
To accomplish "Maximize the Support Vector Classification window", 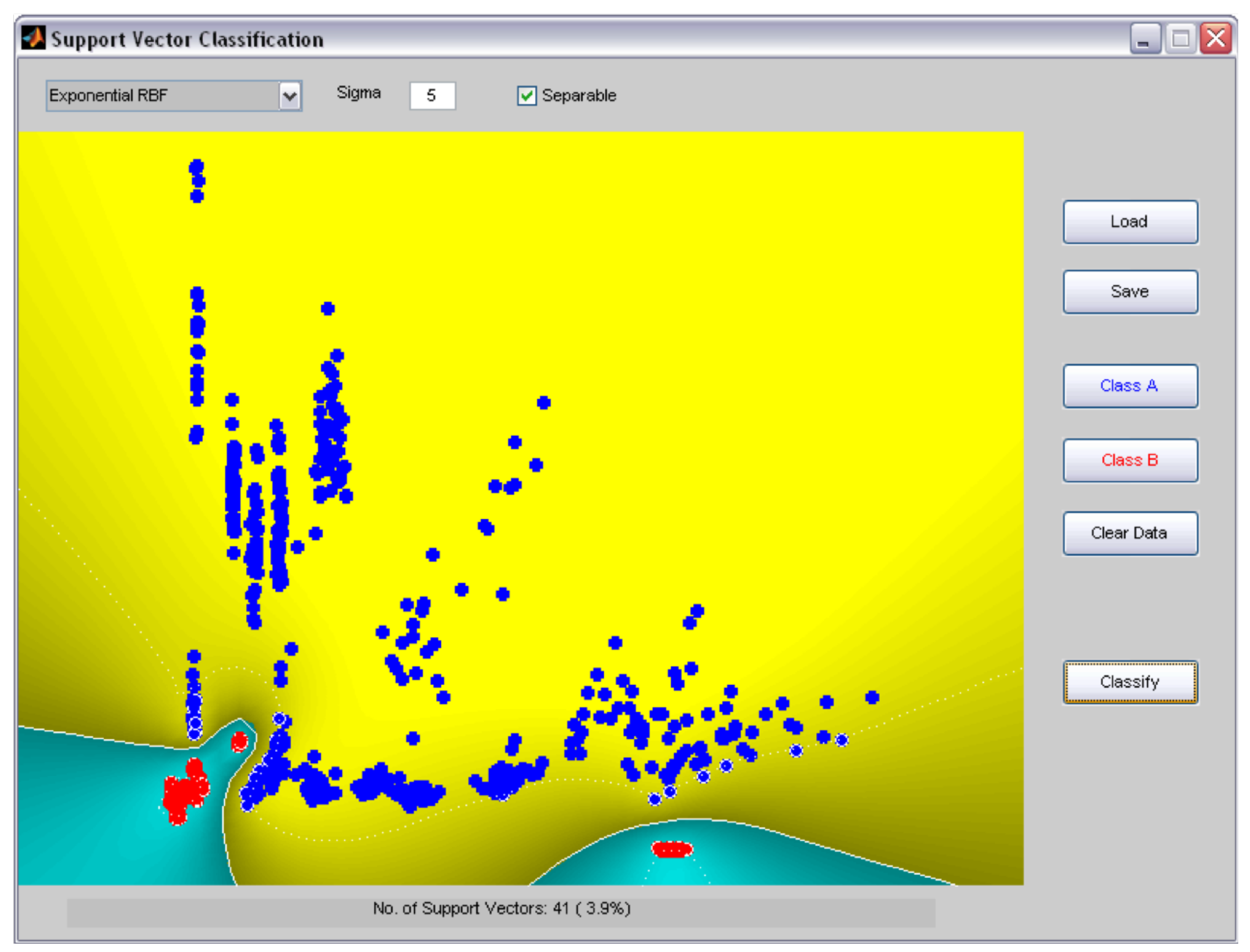I will 1180,39.
